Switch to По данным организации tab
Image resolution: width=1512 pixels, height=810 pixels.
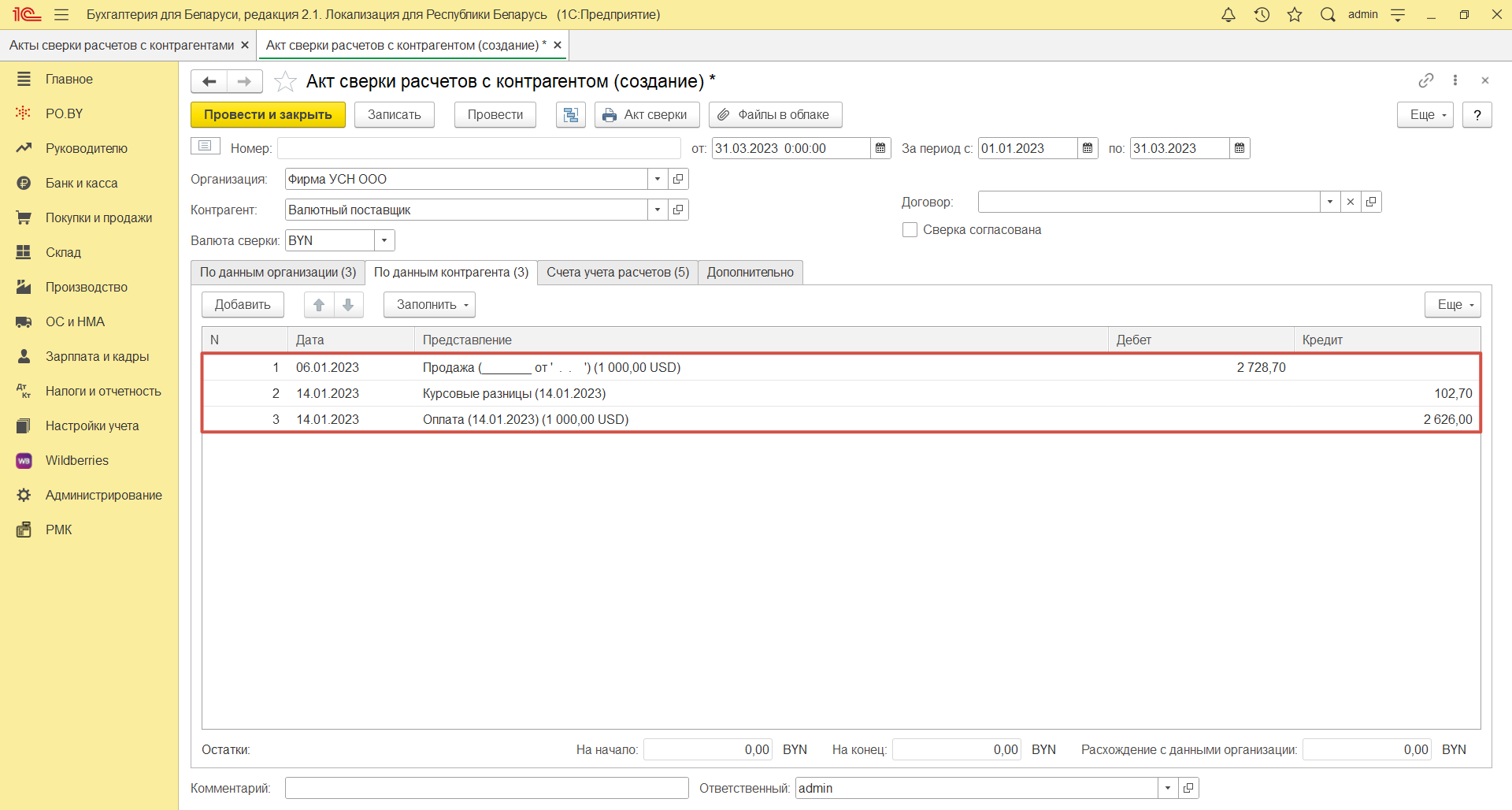pyautogui.click(x=277, y=273)
